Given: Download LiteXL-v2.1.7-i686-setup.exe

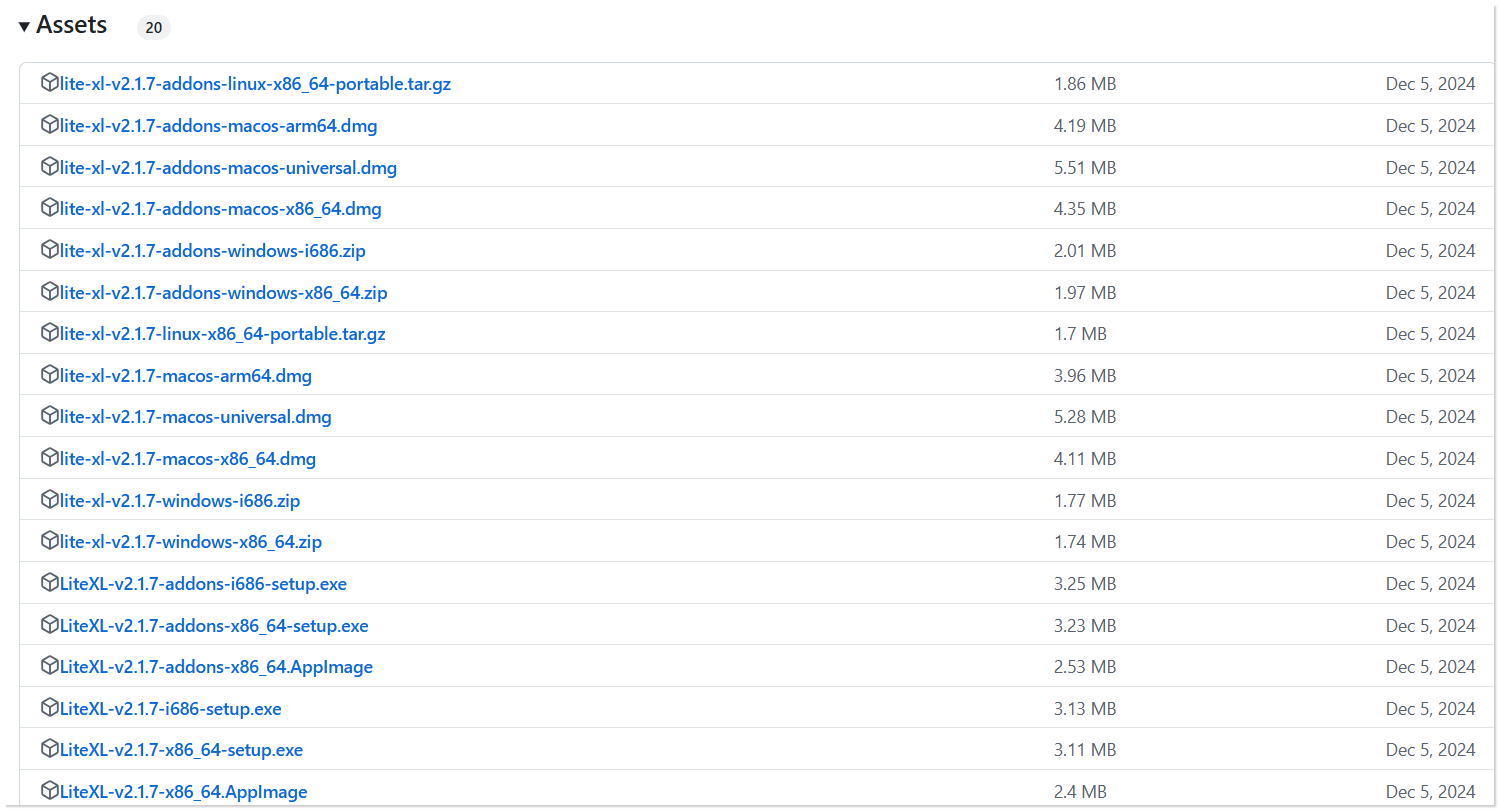Looking at the screenshot, I should click(171, 709).
